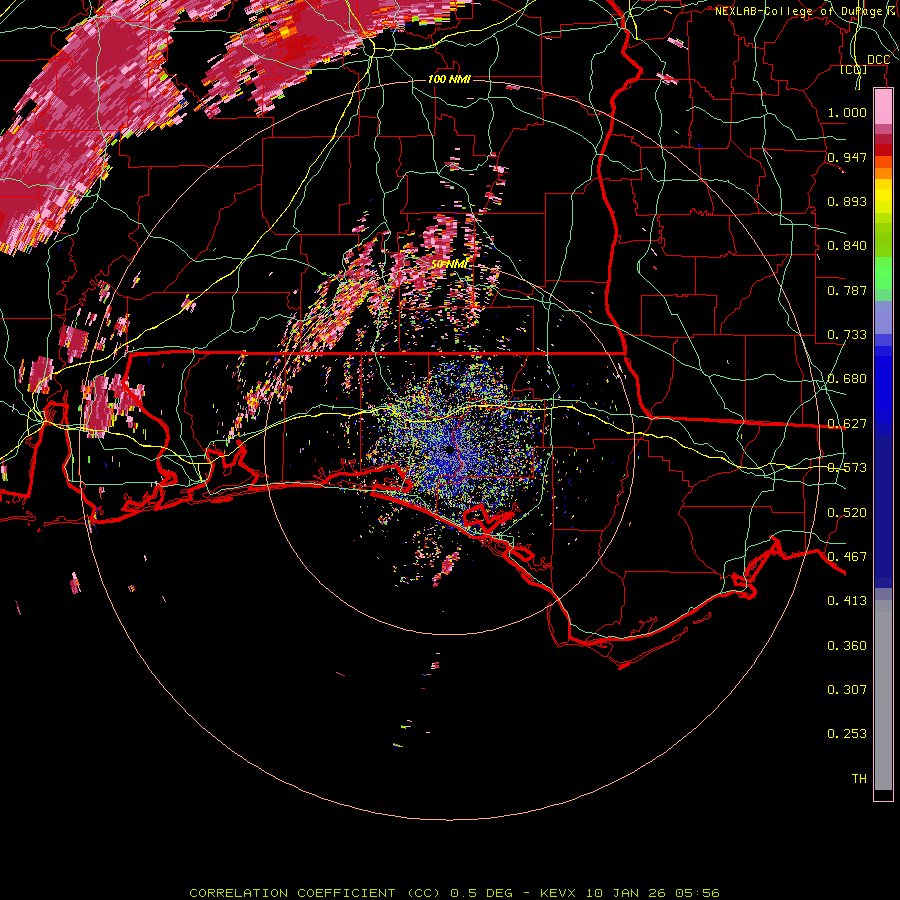Click the black radar site dot at map center
The width and height of the screenshot is (900, 900).
coord(449,450)
